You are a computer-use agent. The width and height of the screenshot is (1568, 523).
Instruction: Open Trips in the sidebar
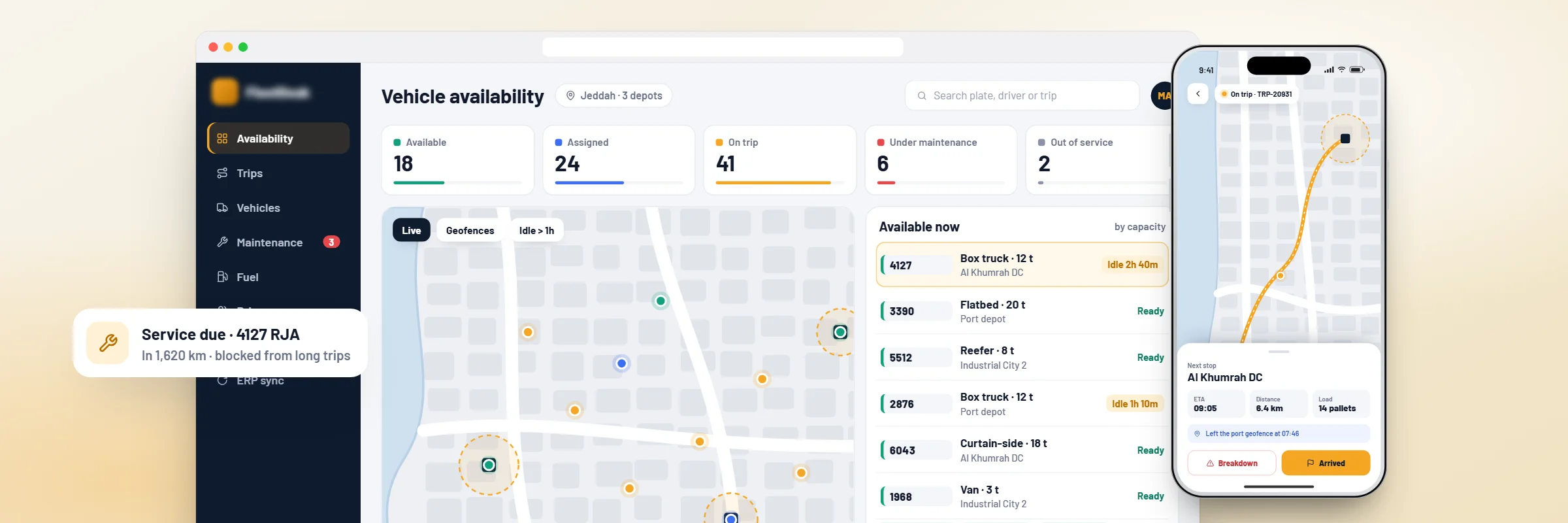[x=278, y=173]
